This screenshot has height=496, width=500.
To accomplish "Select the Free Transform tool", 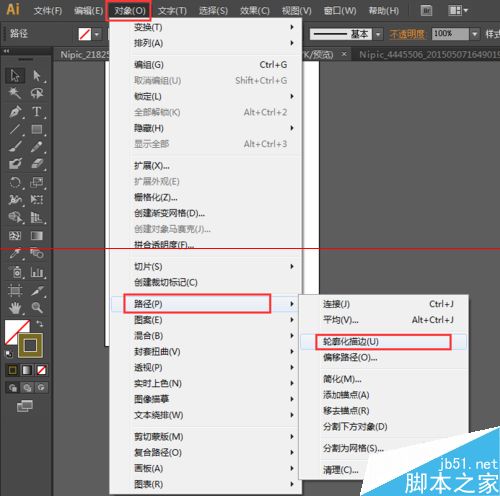I will pos(37,200).
